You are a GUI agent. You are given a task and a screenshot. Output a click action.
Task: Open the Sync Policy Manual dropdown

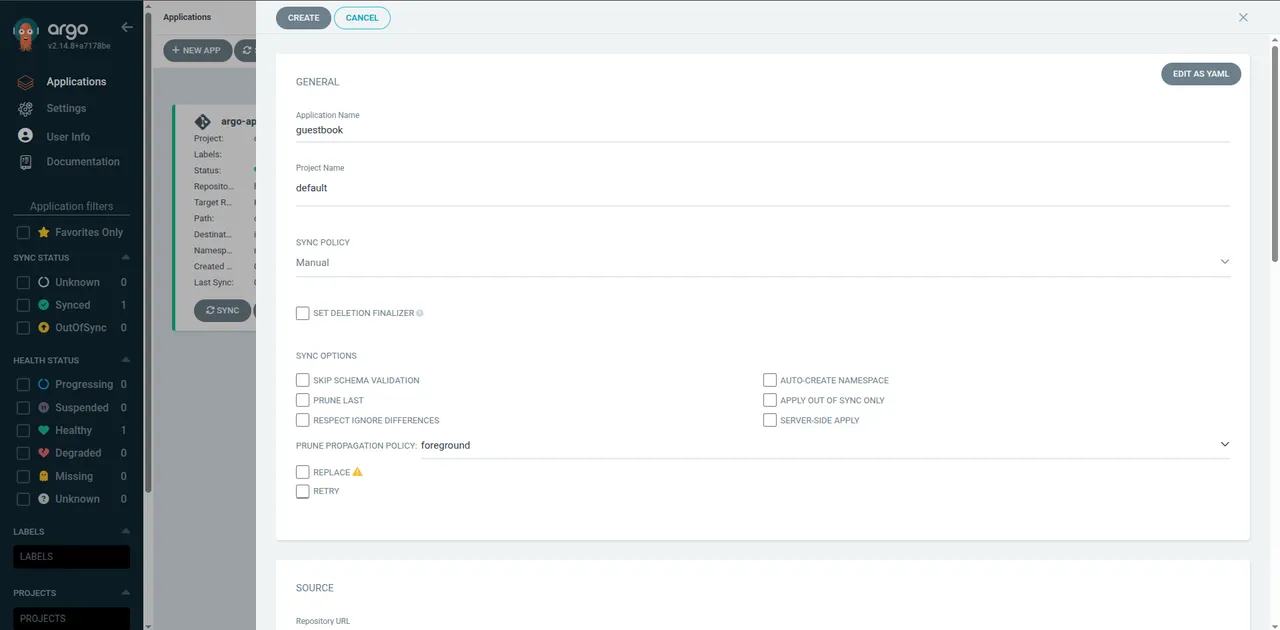coord(762,262)
